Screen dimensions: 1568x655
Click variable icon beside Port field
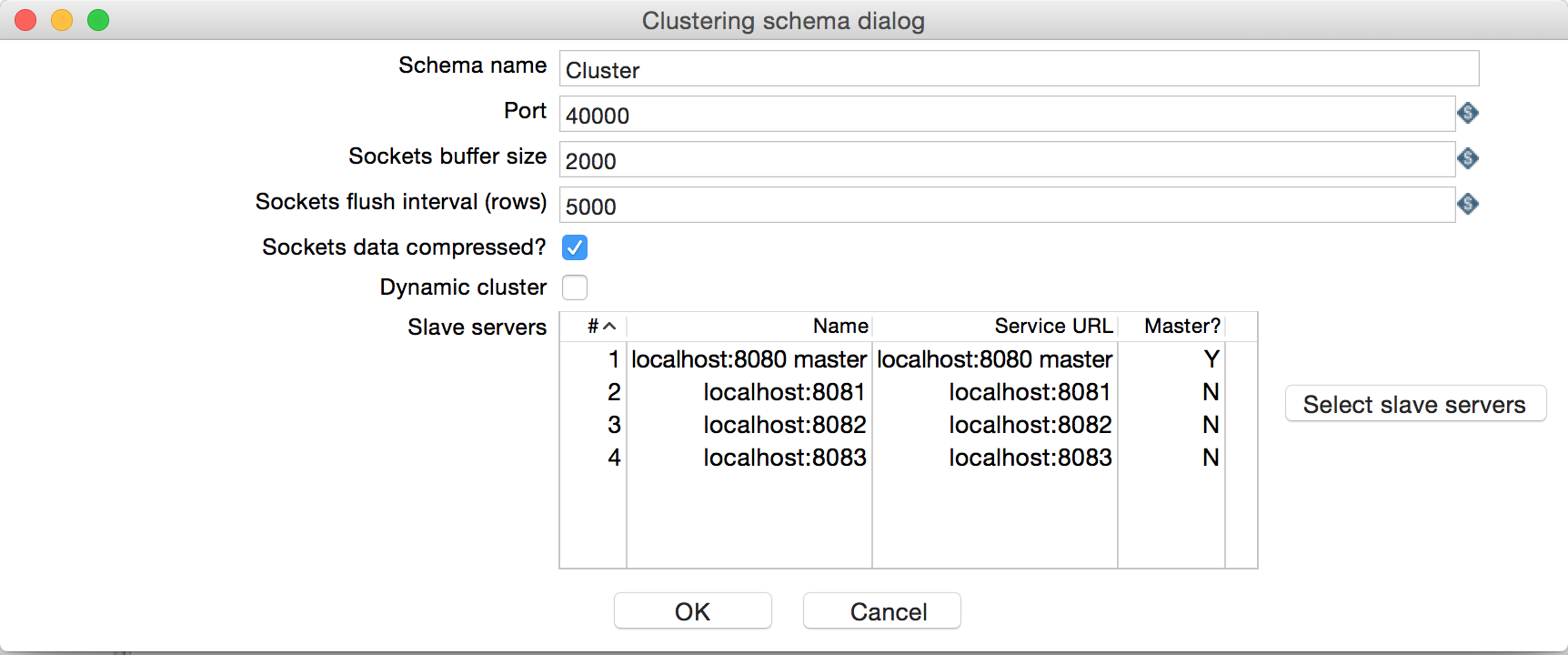pyautogui.click(x=1467, y=113)
